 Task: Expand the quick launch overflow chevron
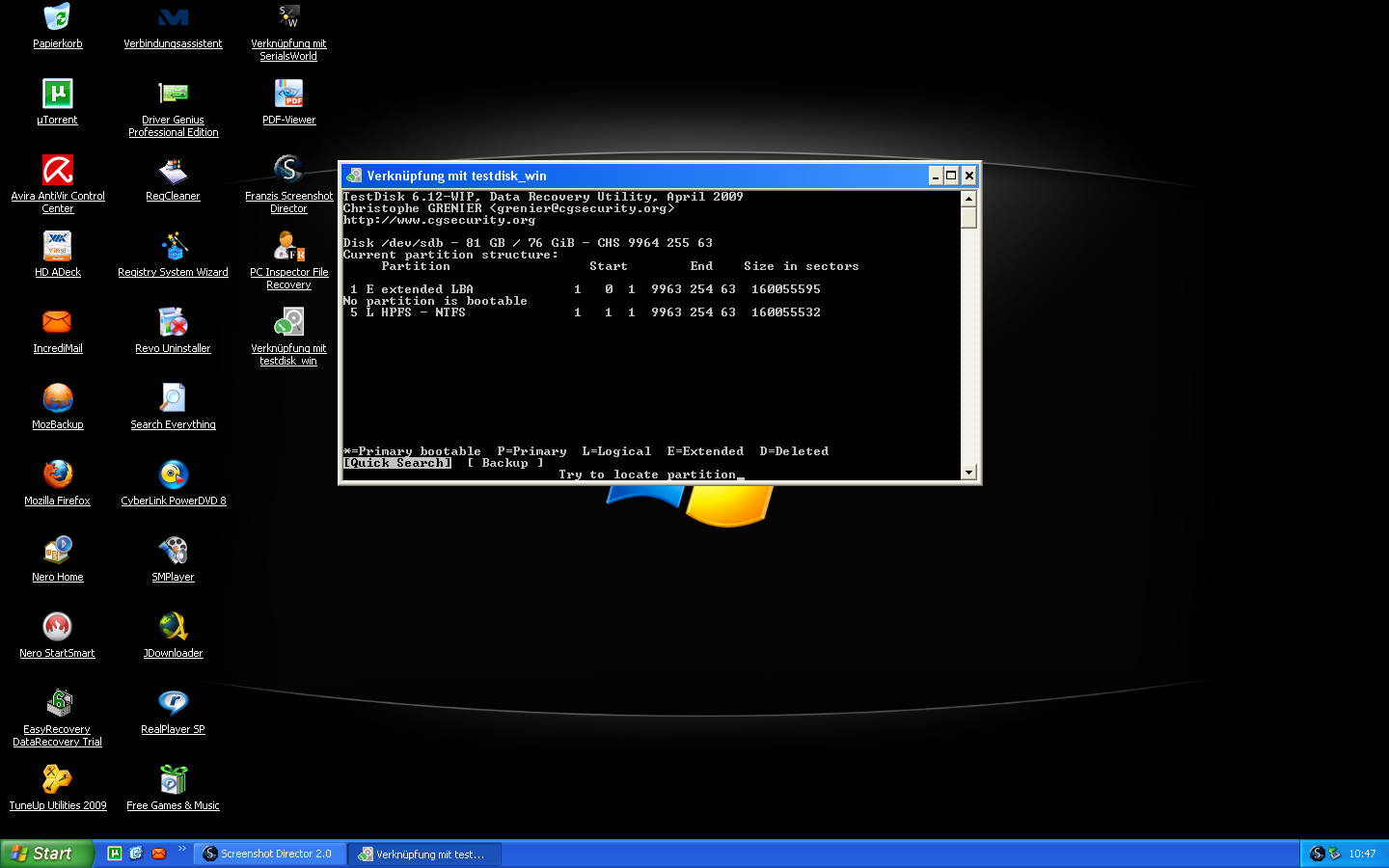click(x=181, y=849)
